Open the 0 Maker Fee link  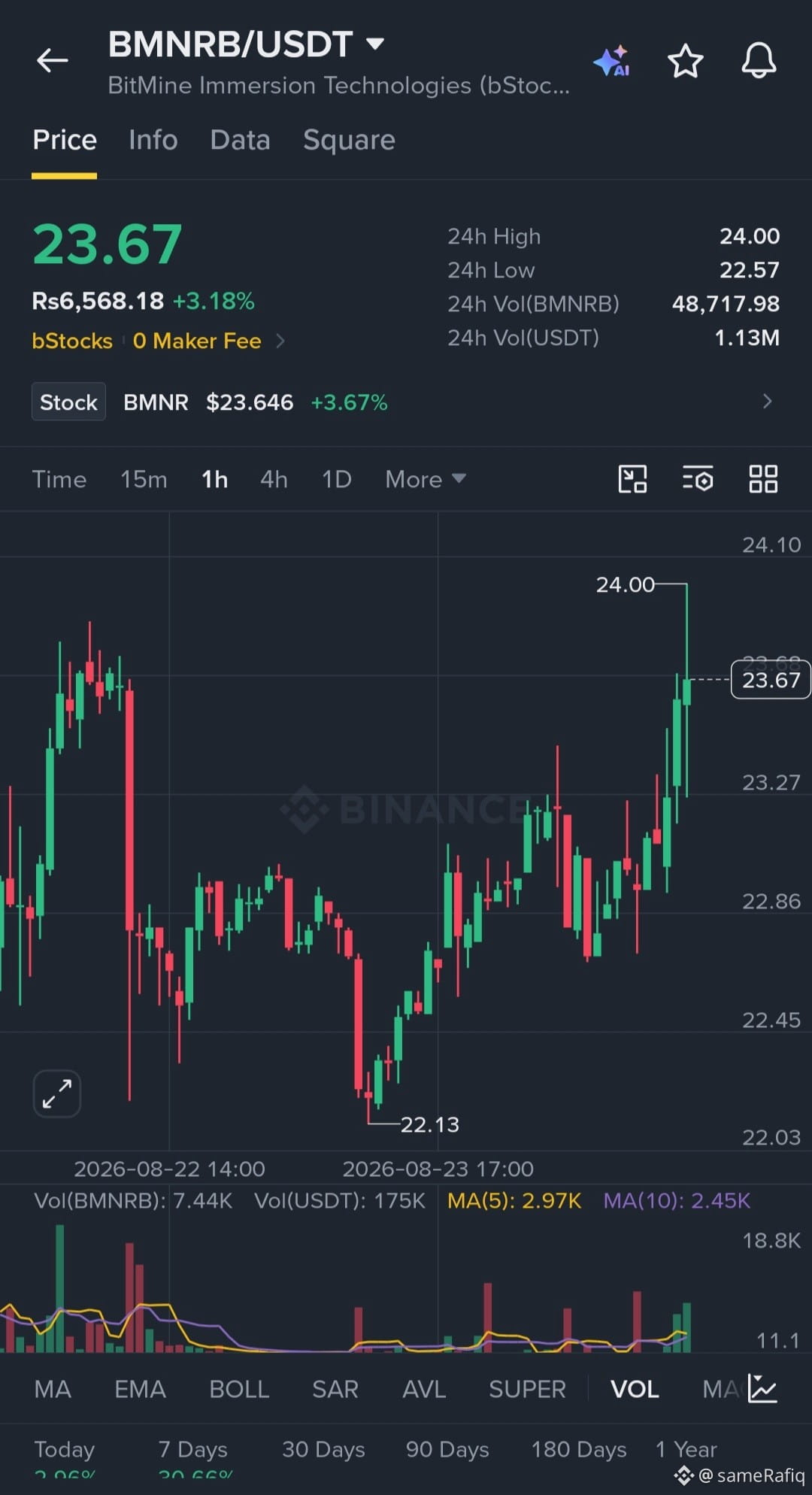[197, 341]
